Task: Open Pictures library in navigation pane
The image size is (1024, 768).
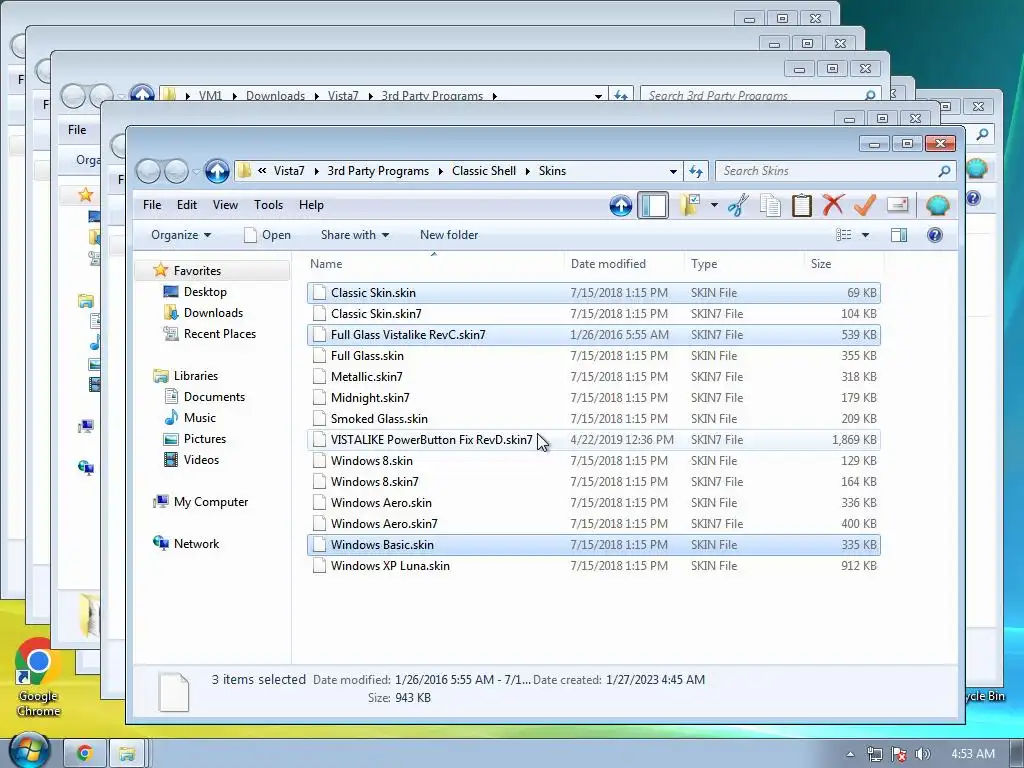Action: pyautogui.click(x=195, y=439)
